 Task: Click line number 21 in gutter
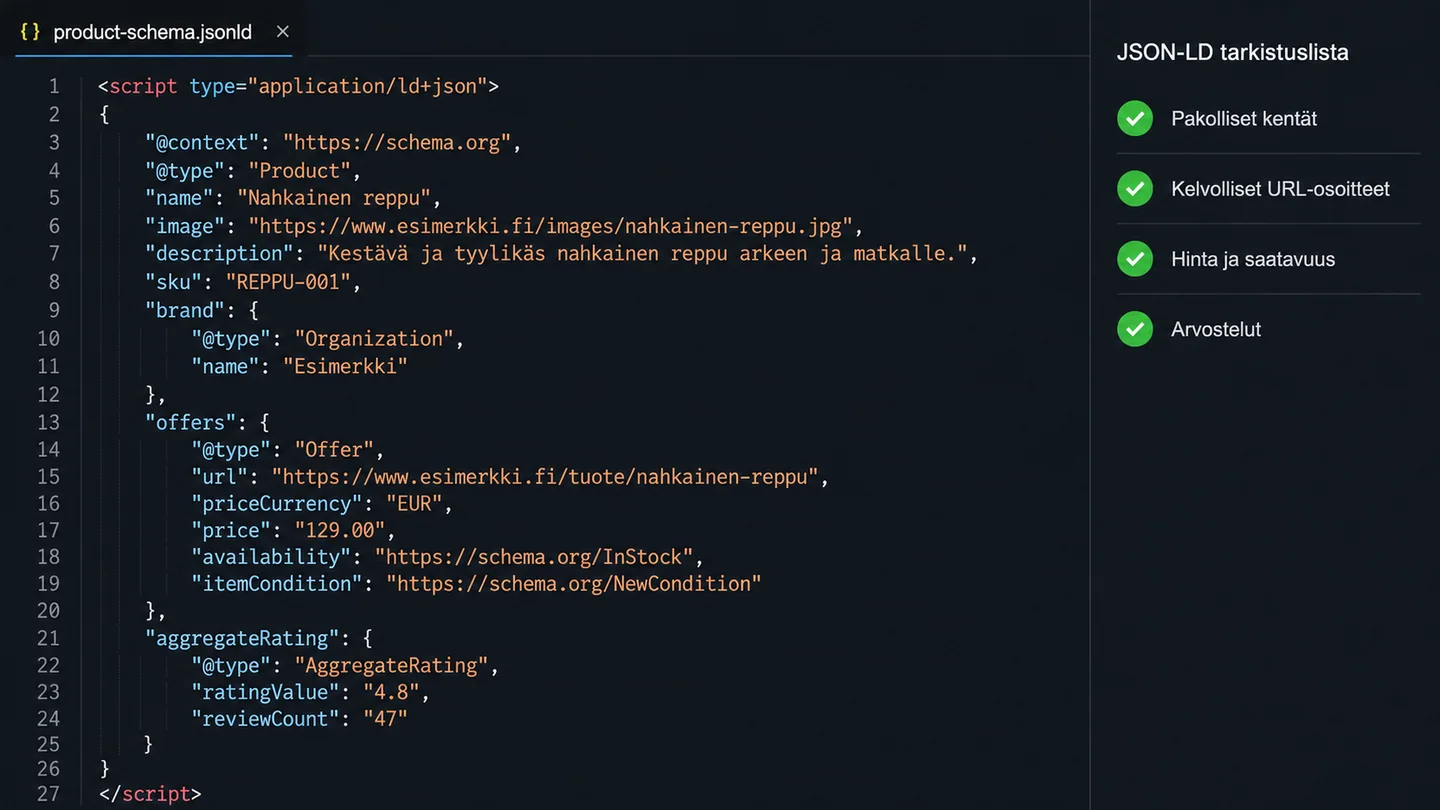(x=48, y=638)
